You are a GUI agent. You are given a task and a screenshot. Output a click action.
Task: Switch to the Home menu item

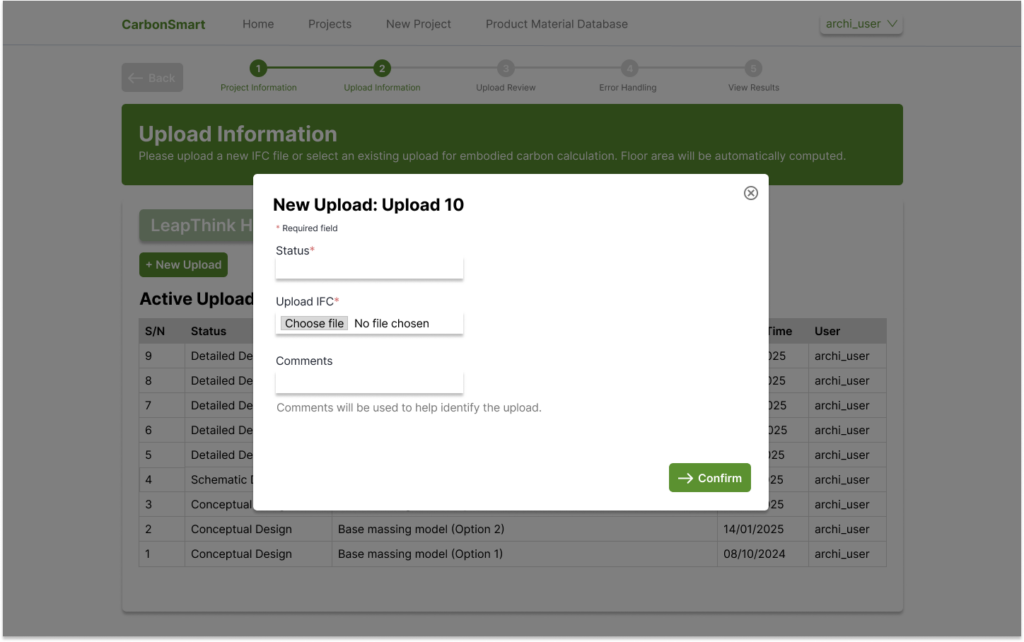click(x=258, y=24)
